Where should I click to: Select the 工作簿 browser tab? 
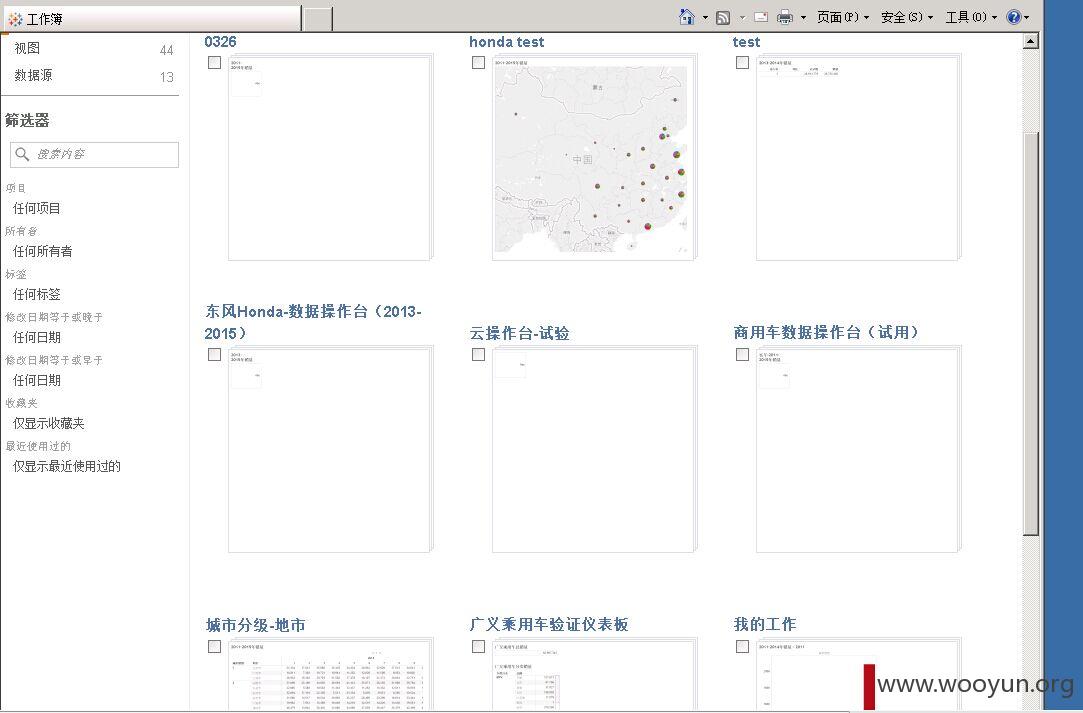(x=151, y=19)
